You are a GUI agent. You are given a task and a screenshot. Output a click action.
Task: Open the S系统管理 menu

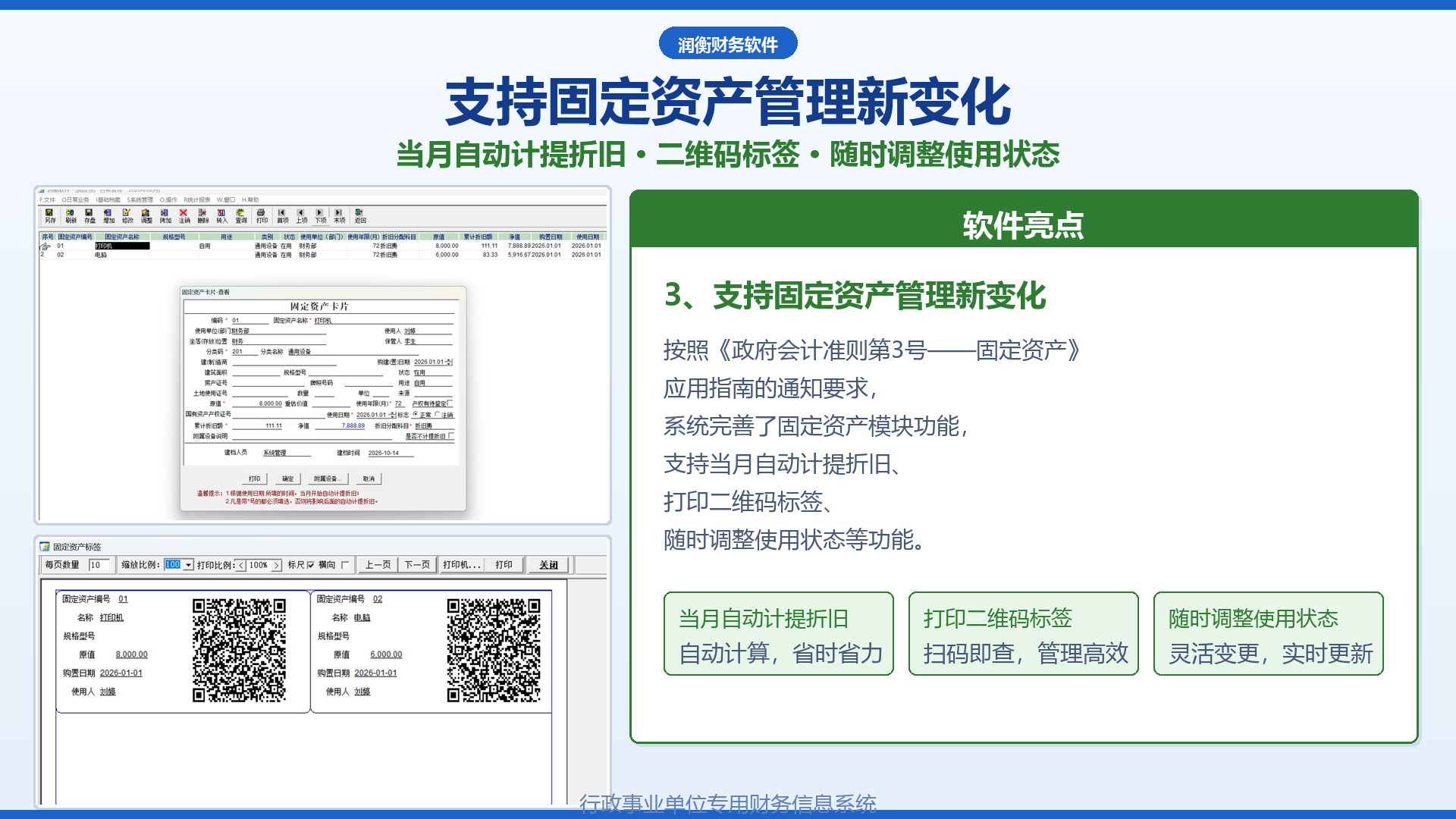[140, 200]
